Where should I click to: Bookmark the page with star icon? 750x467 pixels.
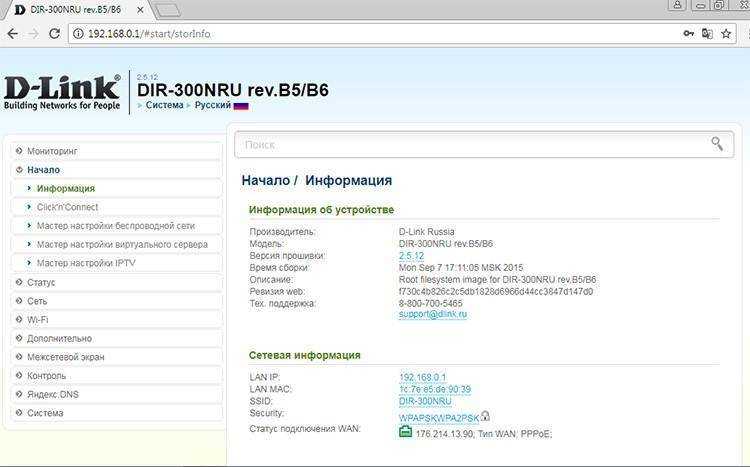click(x=726, y=33)
